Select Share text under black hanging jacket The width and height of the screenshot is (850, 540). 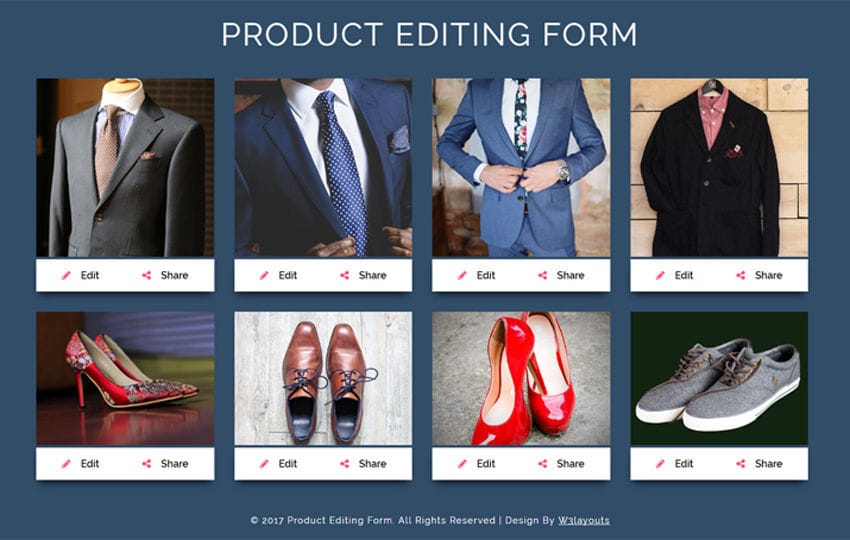pos(768,275)
